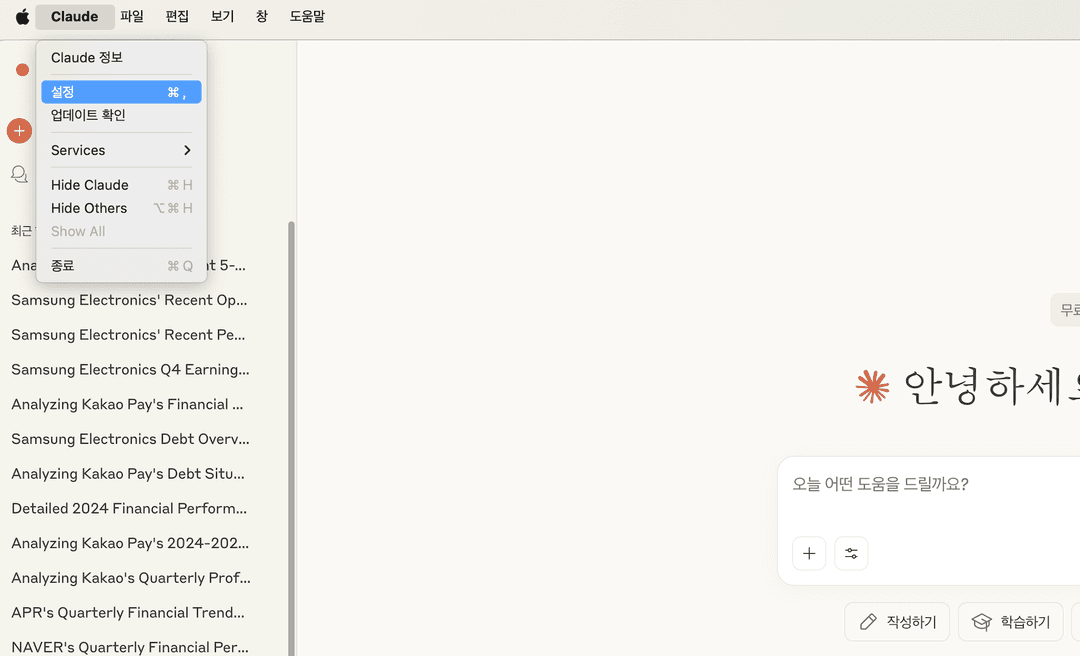Open chat Analyzing Kakao Pay's 2024-202...
Image resolution: width=1080 pixels, height=656 pixels.
(x=130, y=543)
